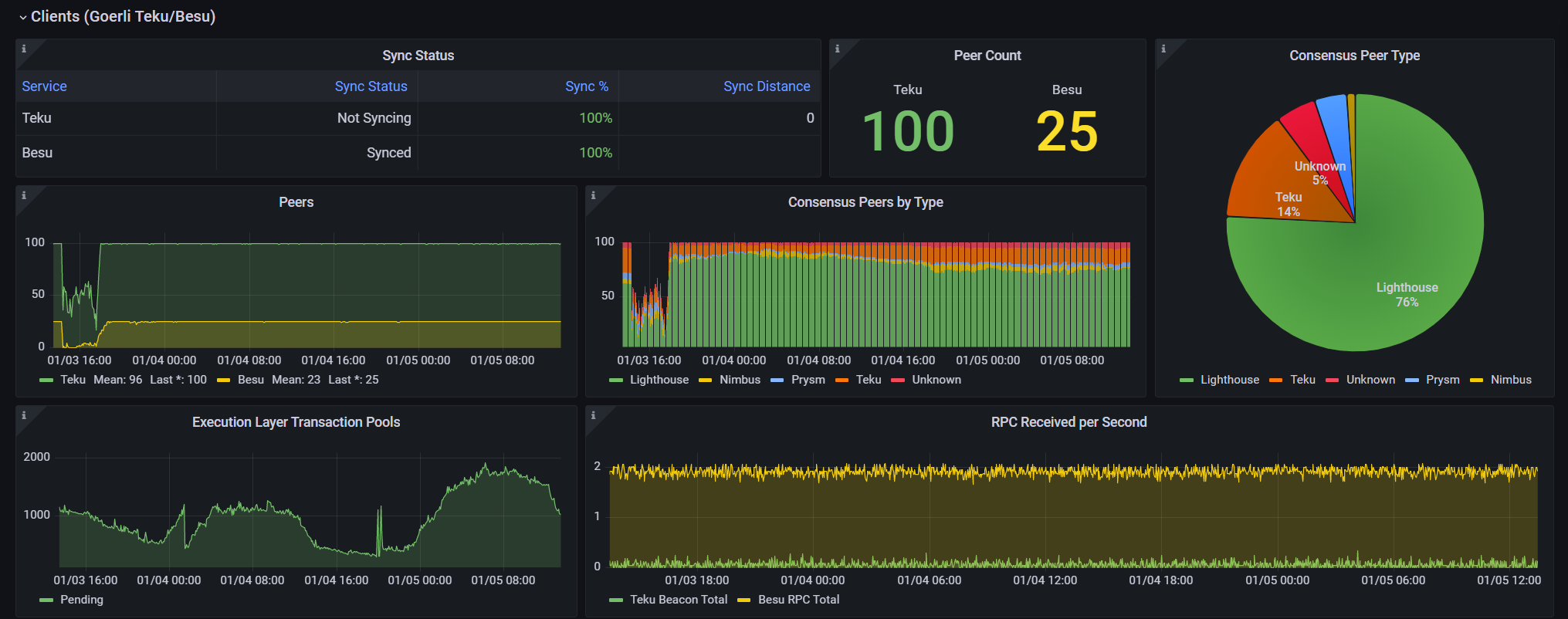
Task: Open the Peers panel title menu
Action: [296, 202]
